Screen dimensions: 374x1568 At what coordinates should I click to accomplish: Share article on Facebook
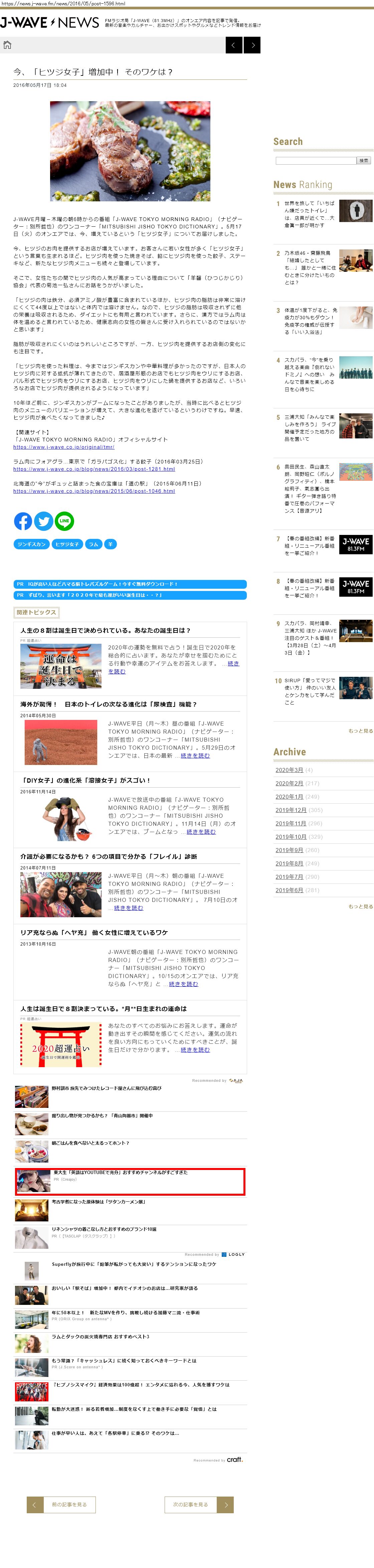coord(23,521)
